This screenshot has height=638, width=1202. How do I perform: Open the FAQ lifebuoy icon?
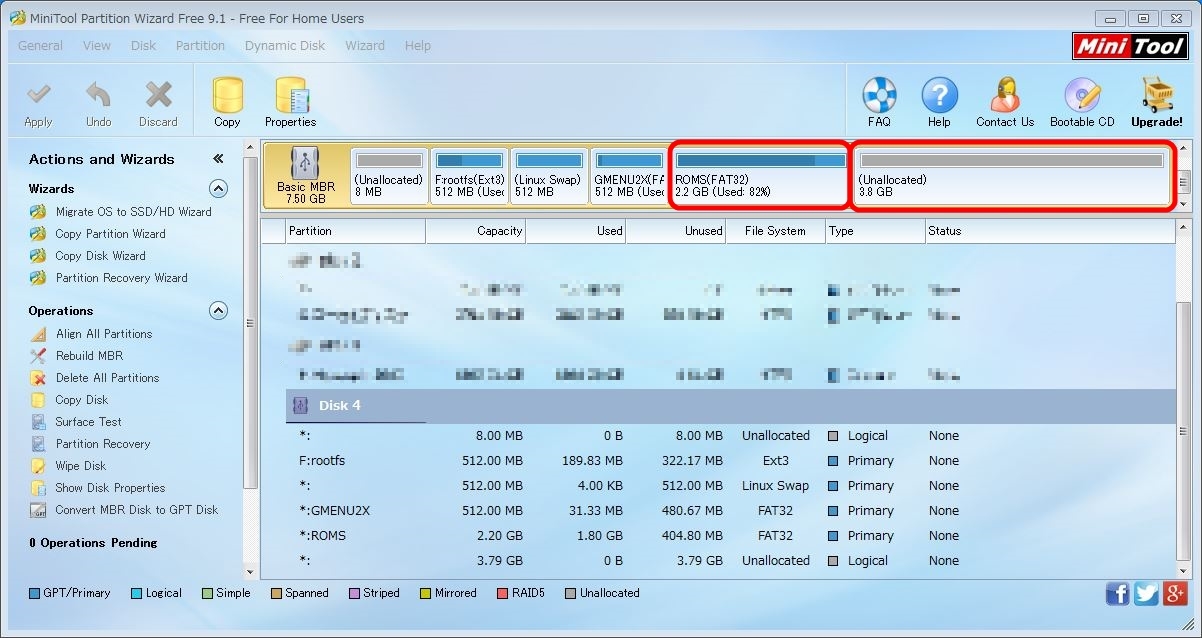coord(879,96)
